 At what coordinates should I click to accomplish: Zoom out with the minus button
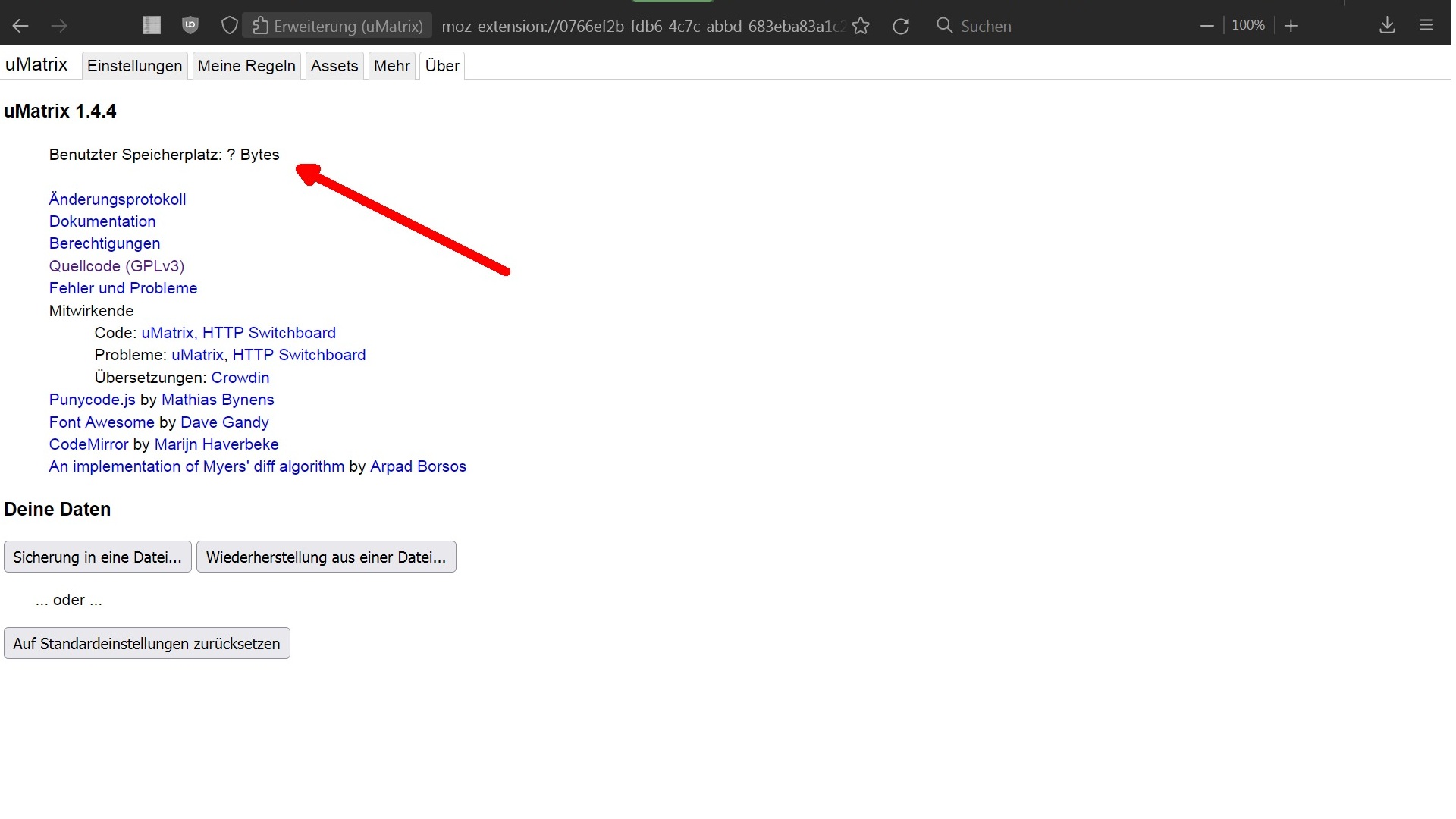1207,26
